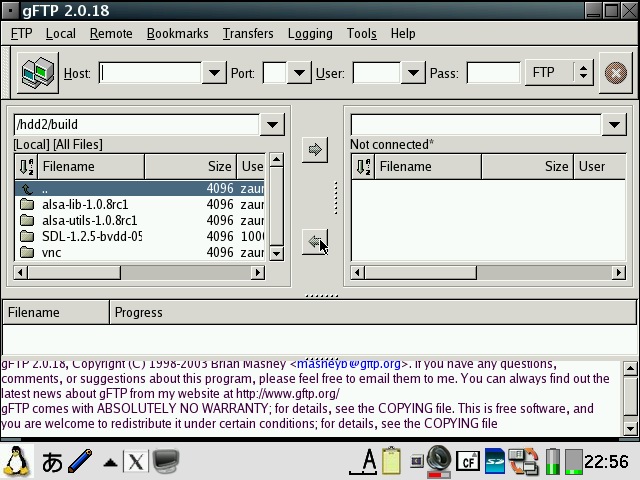This screenshot has height=480, width=640.
Task: Click into the Pass input field
Action: point(493,73)
